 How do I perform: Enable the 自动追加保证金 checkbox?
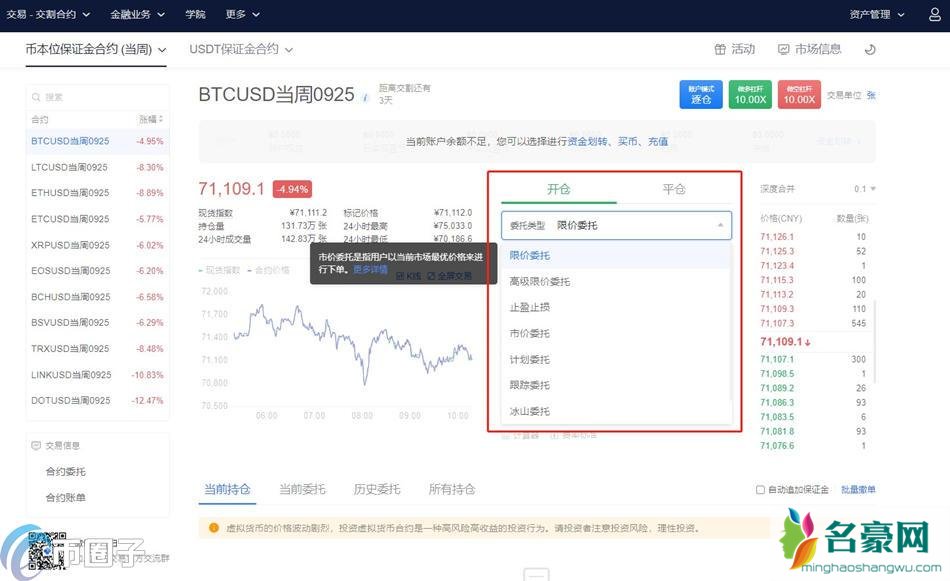[761, 490]
